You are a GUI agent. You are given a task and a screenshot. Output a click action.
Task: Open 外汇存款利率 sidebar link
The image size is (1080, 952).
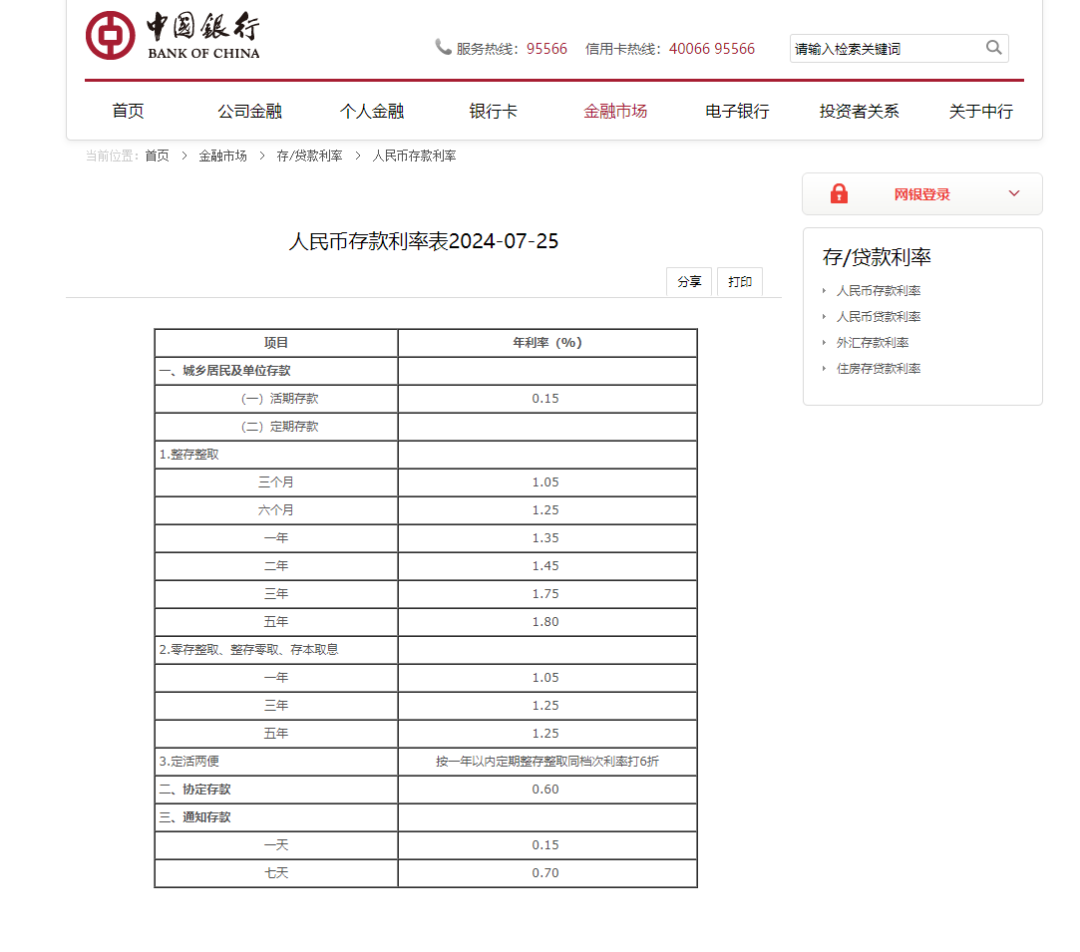point(872,343)
